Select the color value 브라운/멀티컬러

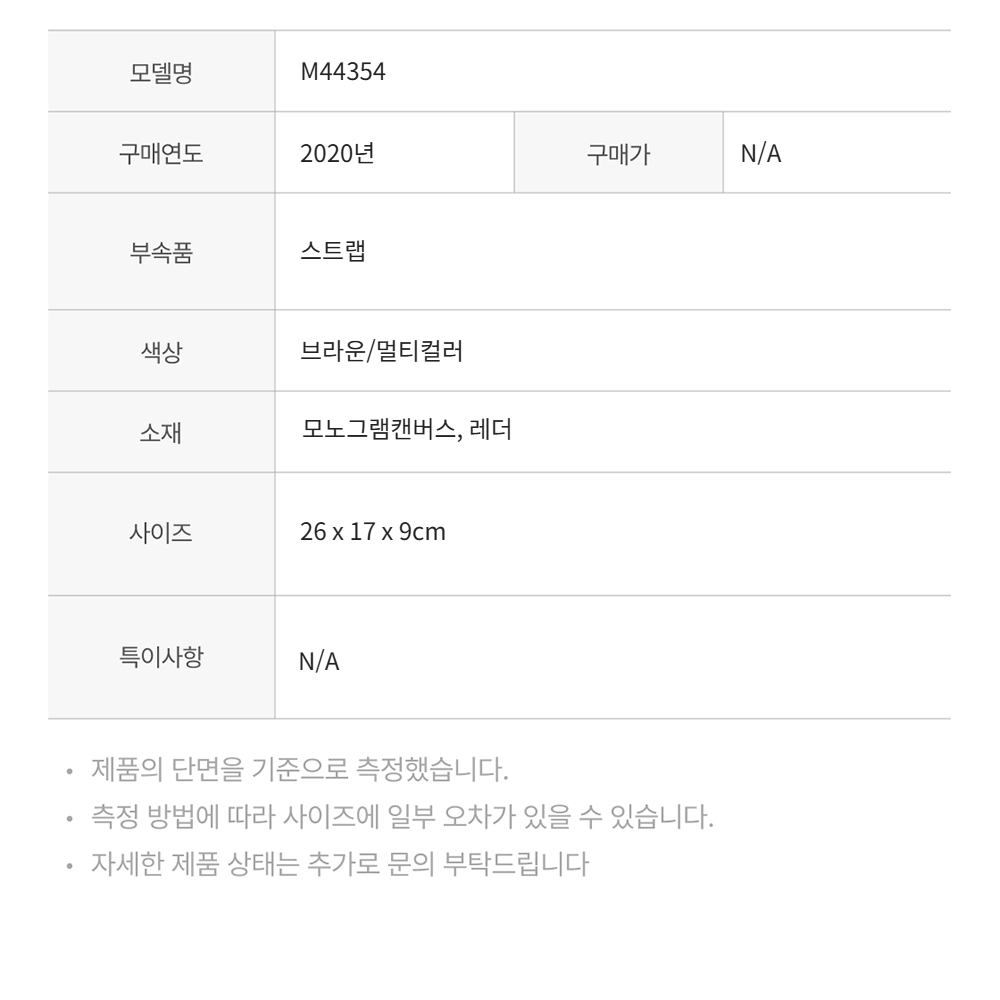(x=381, y=351)
